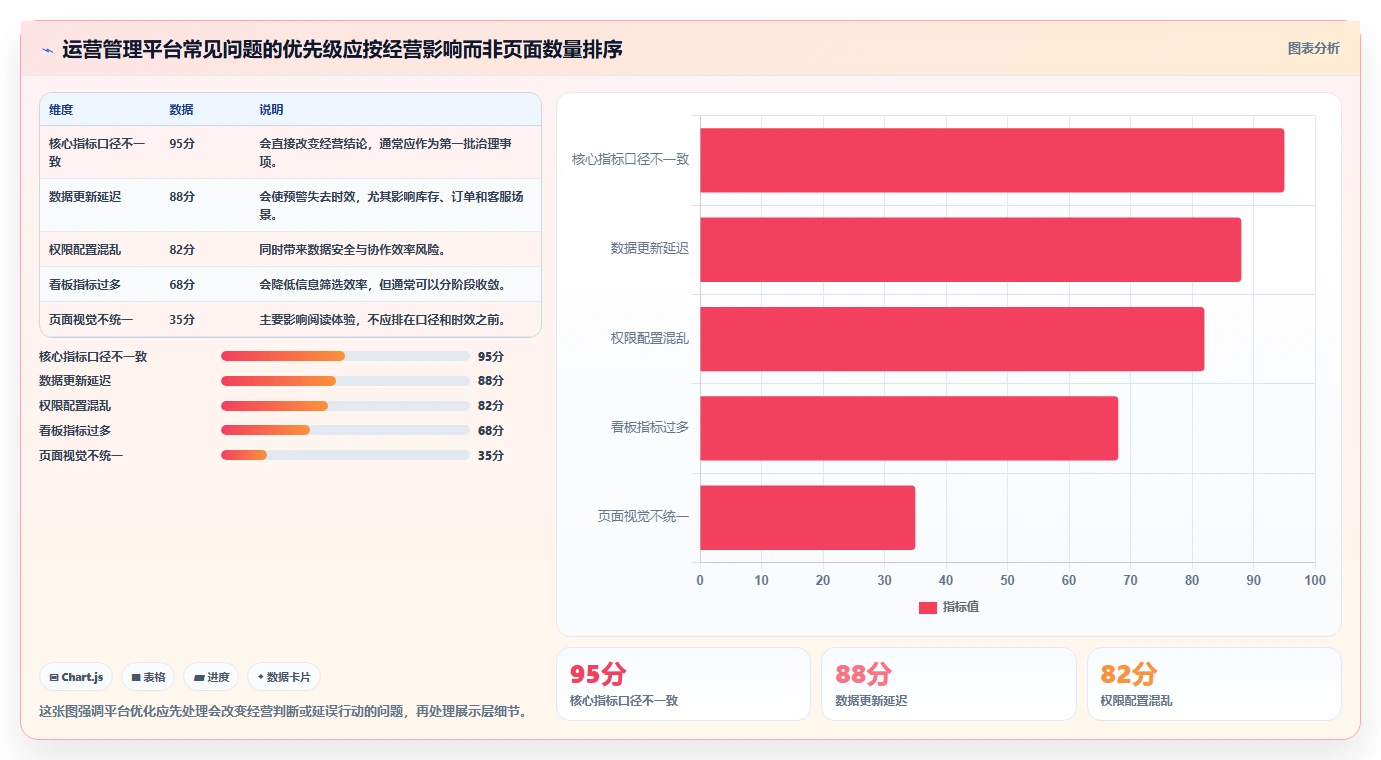1381x760 pixels.
Task: Click the 指标值 legend text
Action: click(x=961, y=607)
